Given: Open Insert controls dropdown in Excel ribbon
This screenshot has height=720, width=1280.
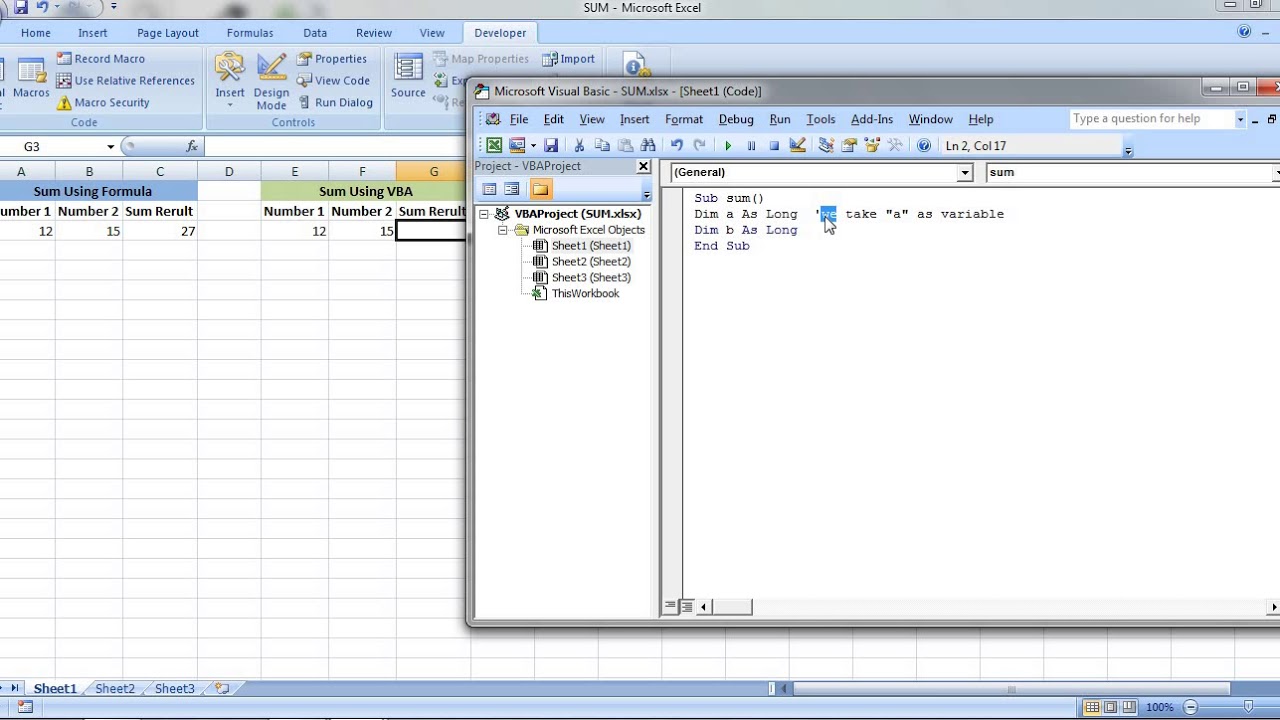Looking at the screenshot, I should (230, 82).
